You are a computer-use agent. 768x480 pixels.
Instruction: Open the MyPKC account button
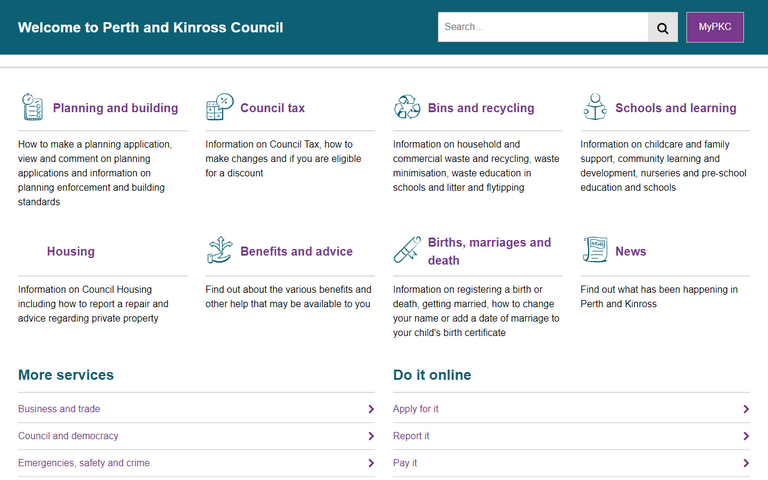pyautogui.click(x=715, y=27)
